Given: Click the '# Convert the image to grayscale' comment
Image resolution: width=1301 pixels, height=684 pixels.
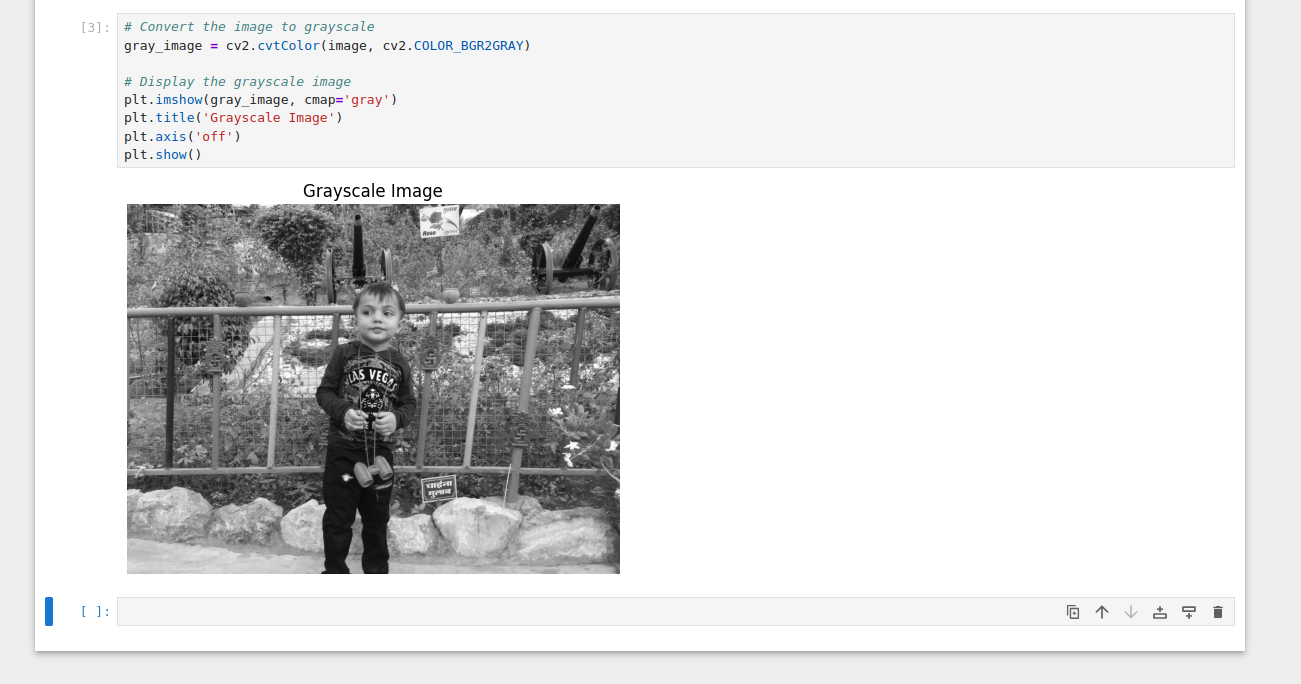Looking at the screenshot, I should pos(249,27).
